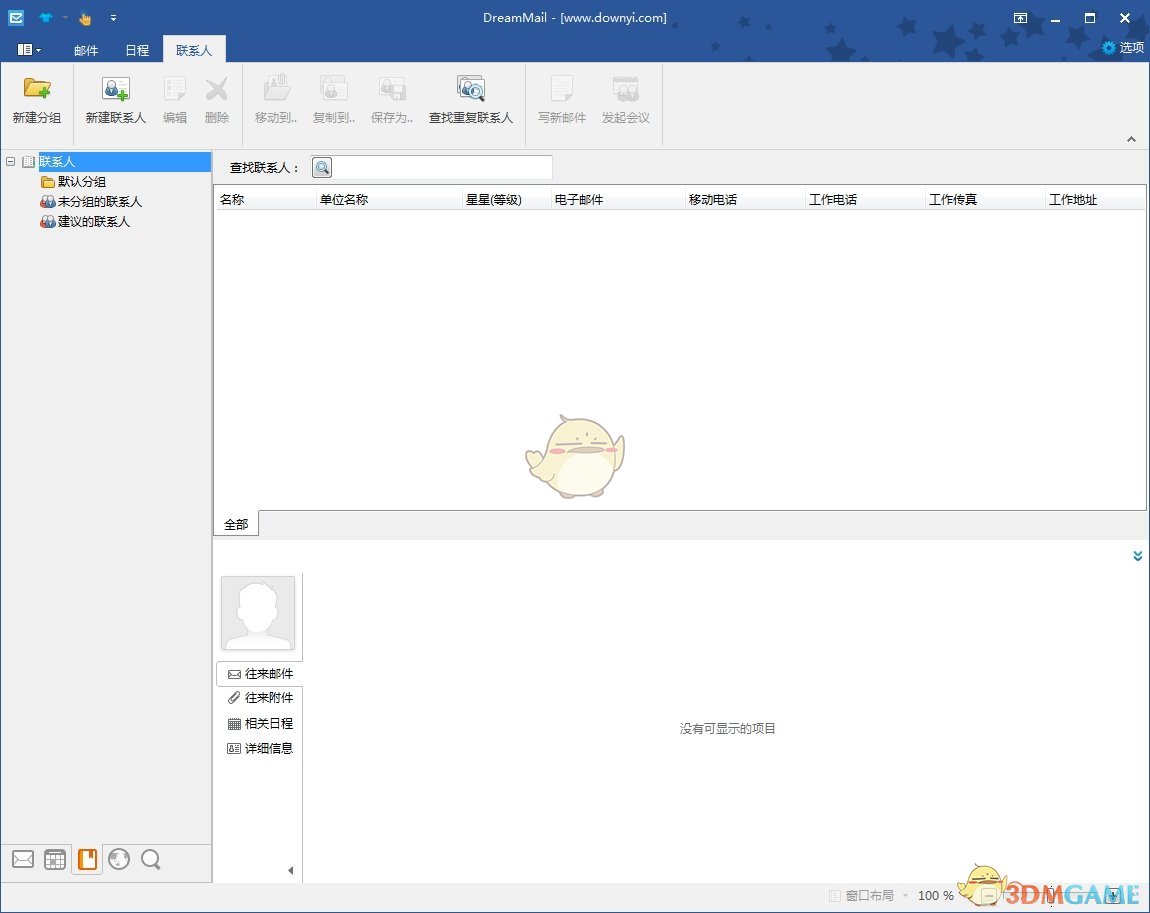Image resolution: width=1150 pixels, height=913 pixels.
Task: Select the 联系人 root tree item
Action: coord(125,161)
